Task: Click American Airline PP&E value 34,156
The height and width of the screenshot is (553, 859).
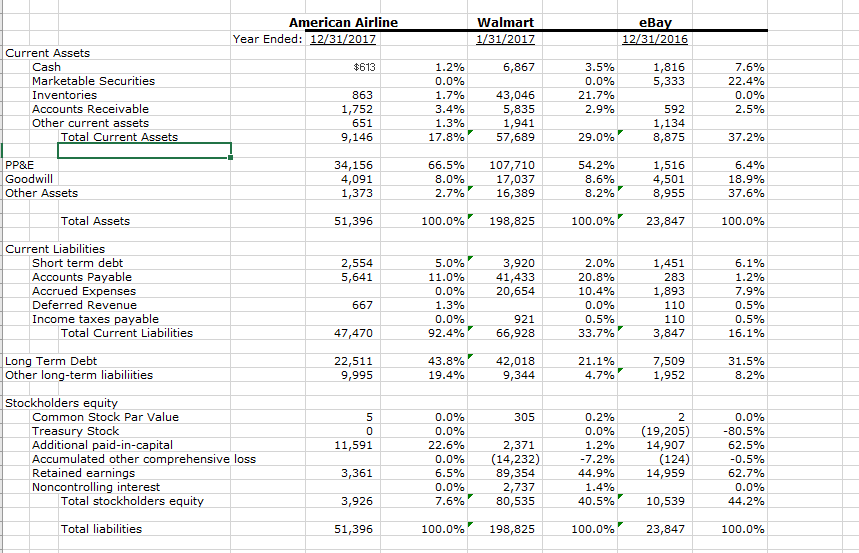Action: [353, 165]
